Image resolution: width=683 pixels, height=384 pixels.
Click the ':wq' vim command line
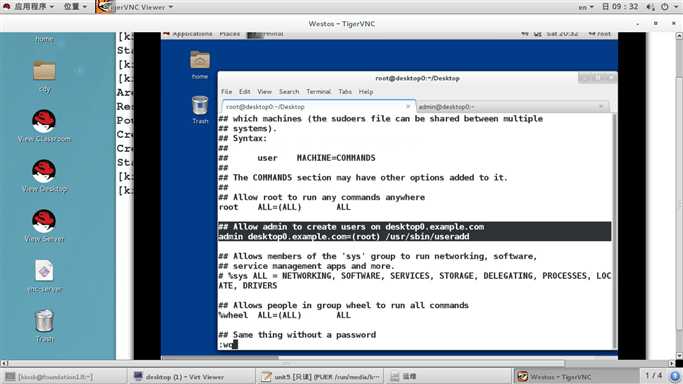pos(227,345)
